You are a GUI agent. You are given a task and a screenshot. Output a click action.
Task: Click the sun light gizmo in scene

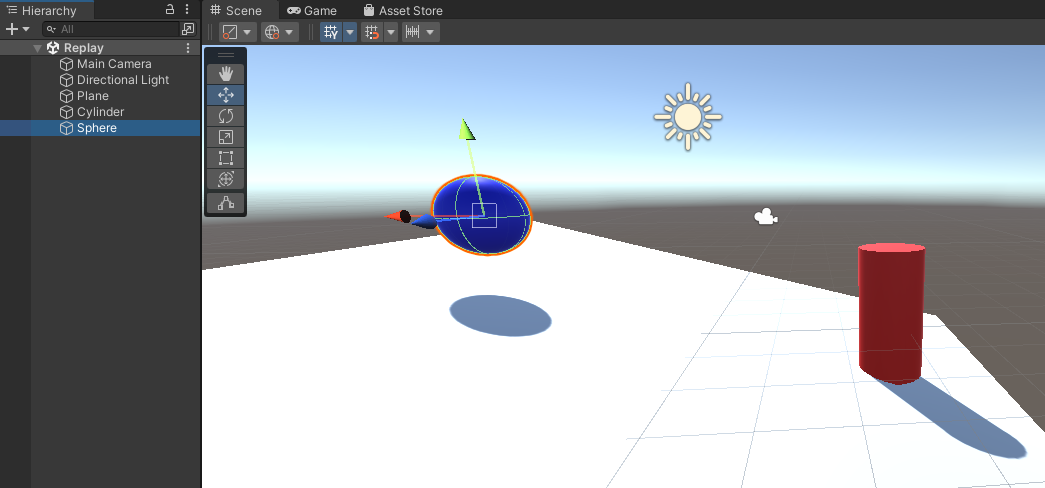point(688,117)
